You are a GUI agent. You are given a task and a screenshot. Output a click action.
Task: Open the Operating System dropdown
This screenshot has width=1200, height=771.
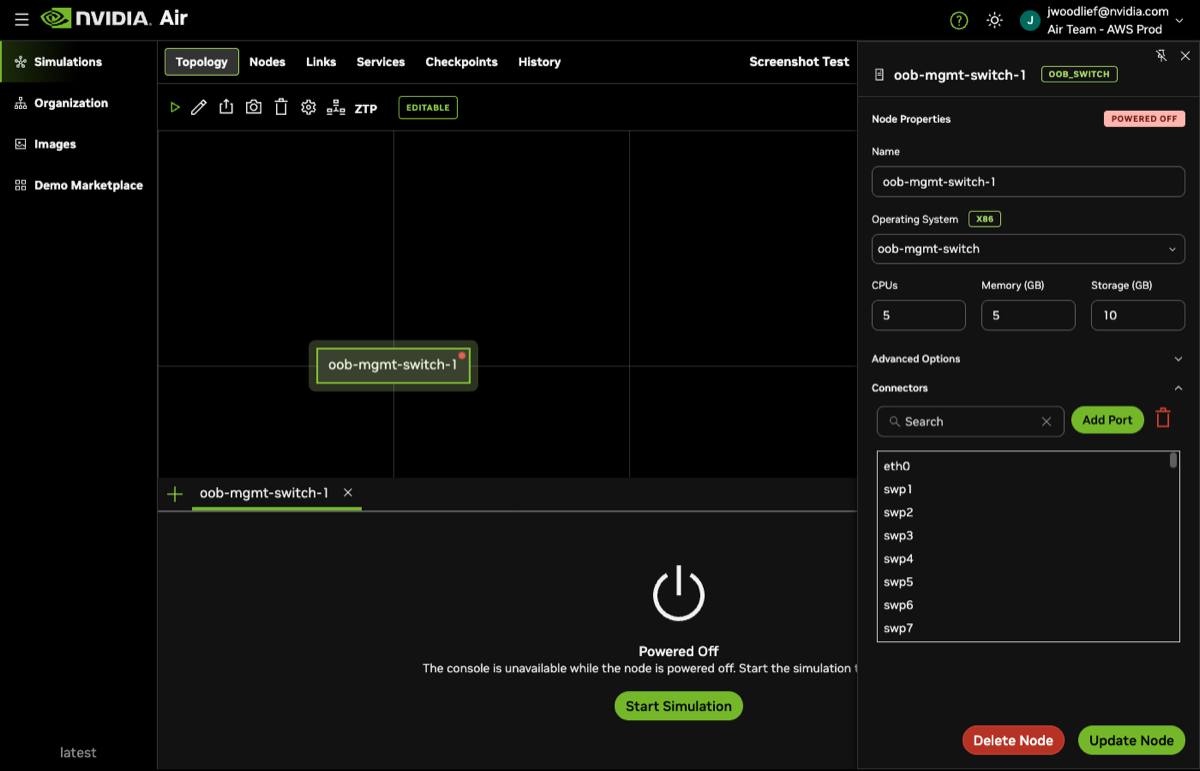[x=1027, y=249]
